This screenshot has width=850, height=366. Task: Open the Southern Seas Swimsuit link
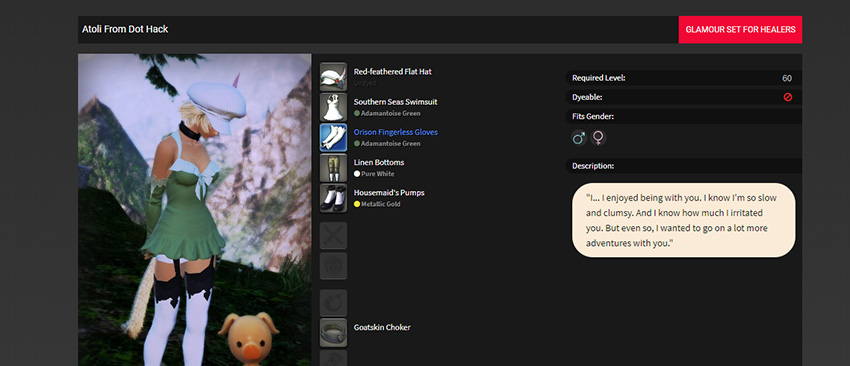395,102
